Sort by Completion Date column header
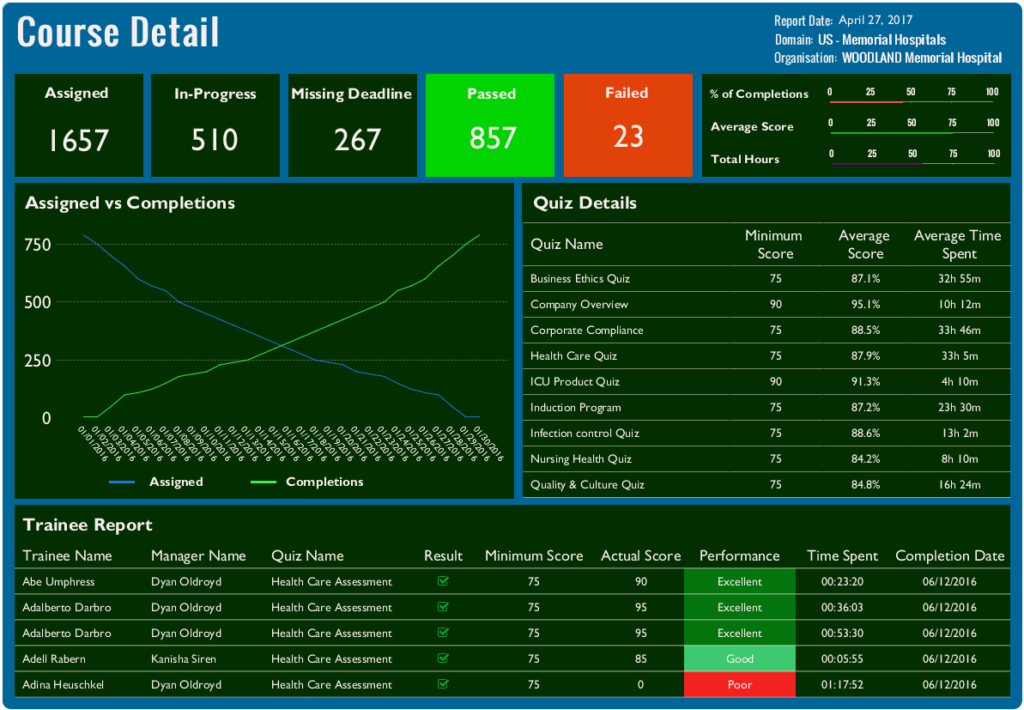Image resolution: width=1024 pixels, height=710 pixels. 949,556
